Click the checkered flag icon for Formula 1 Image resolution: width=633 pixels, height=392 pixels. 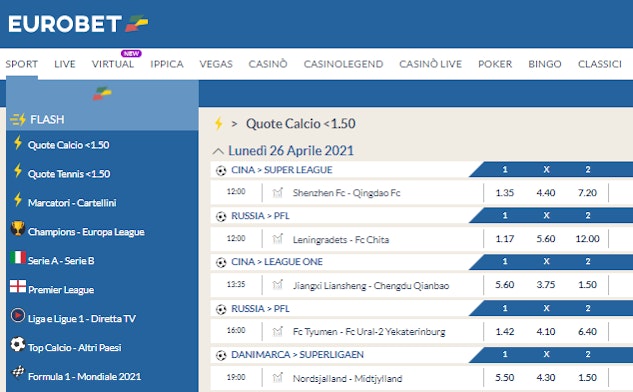click(x=18, y=372)
